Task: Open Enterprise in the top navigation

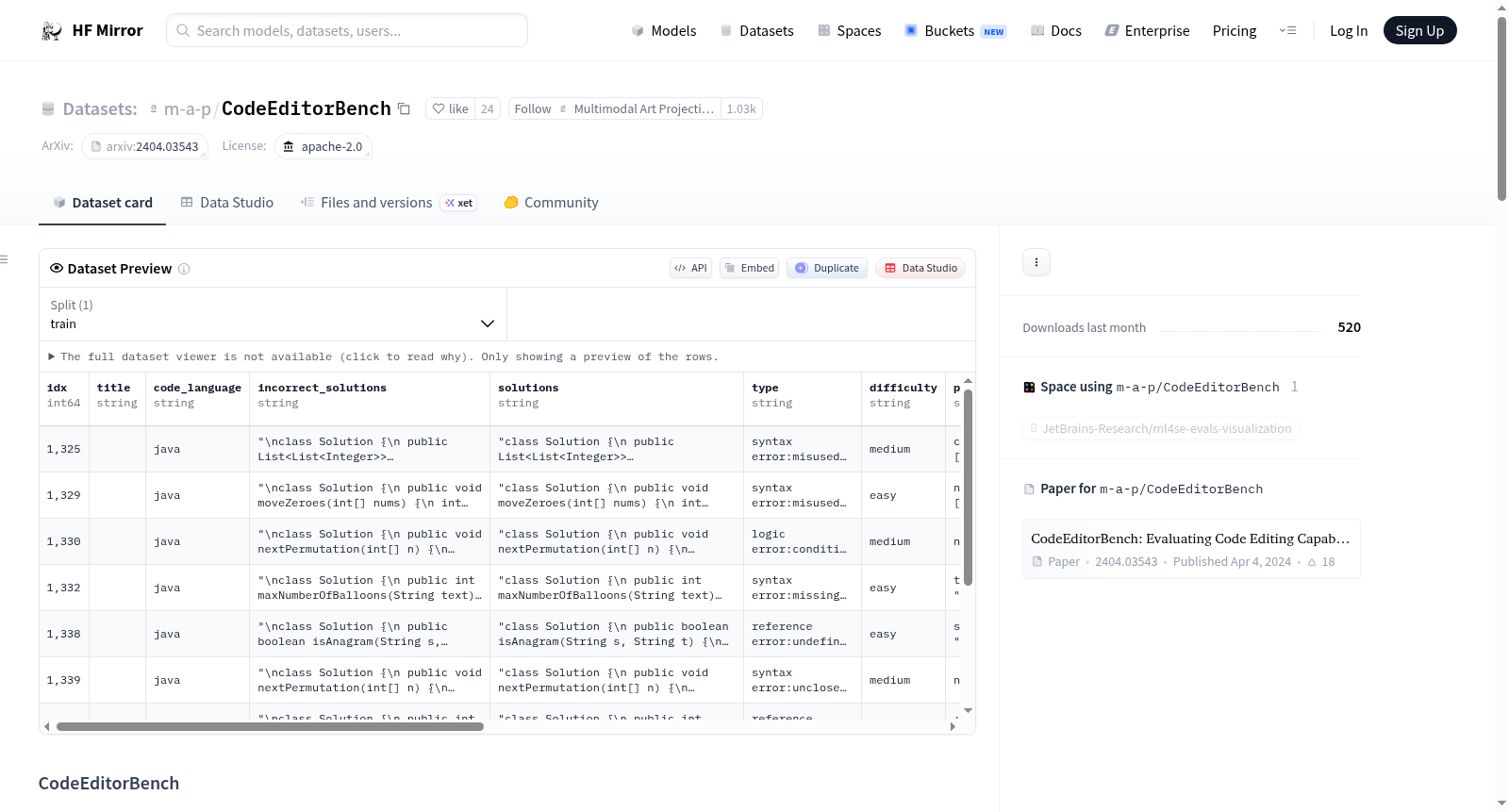Action: pos(1147,31)
